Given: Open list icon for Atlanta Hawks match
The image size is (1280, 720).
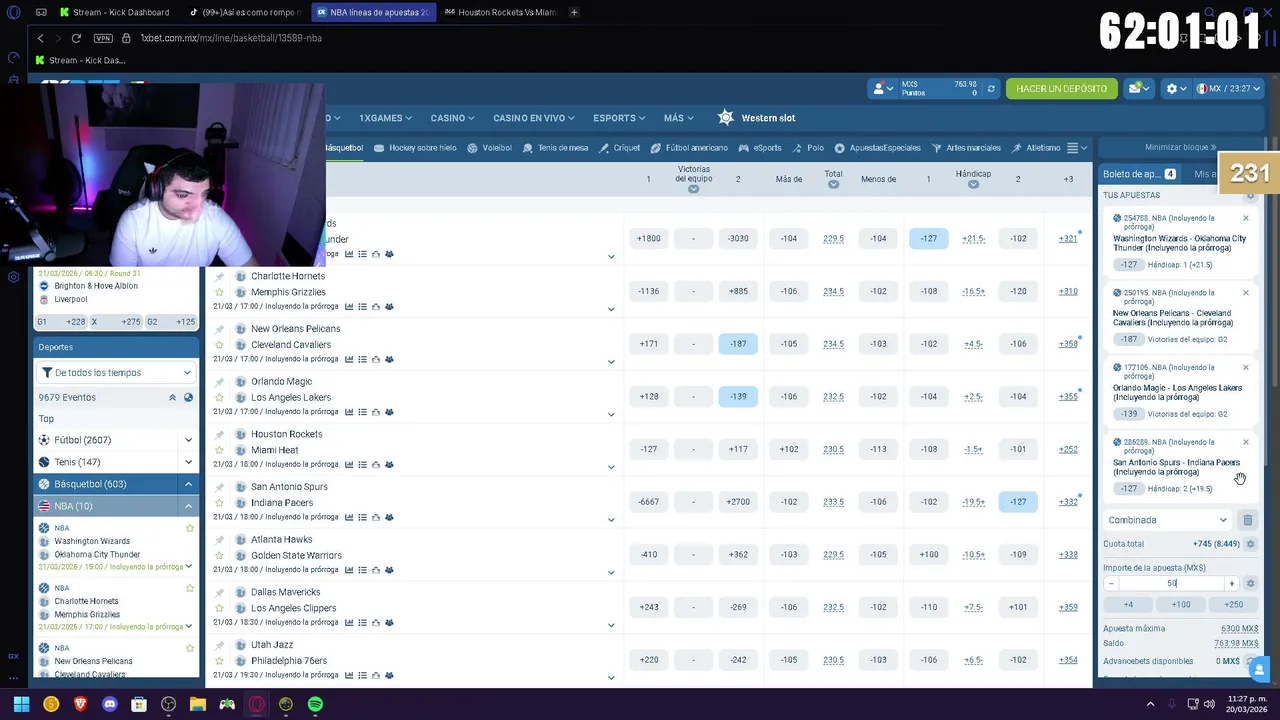Looking at the screenshot, I should [x=362, y=570].
